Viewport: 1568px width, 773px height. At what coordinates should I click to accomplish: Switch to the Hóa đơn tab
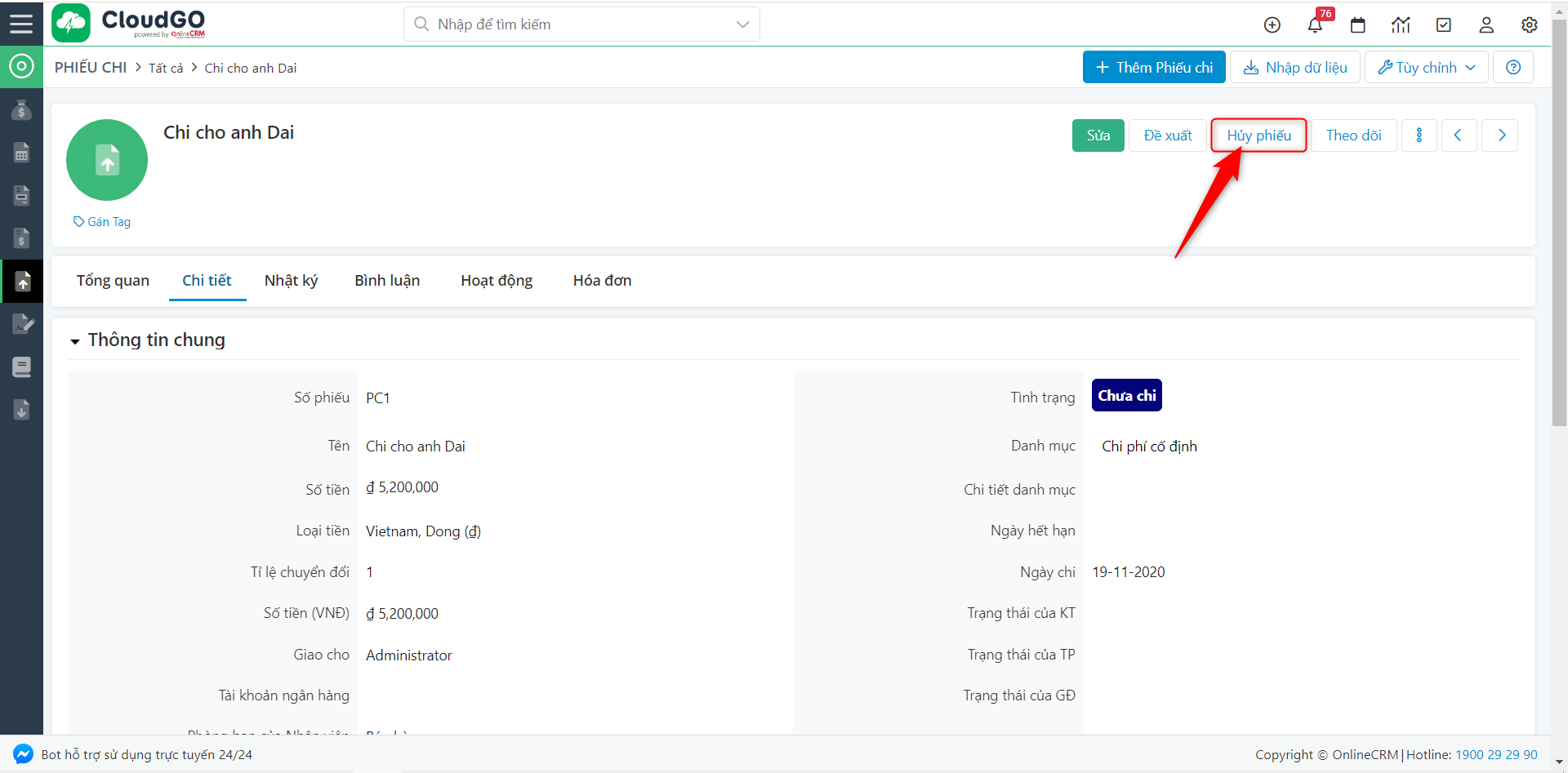click(x=602, y=281)
